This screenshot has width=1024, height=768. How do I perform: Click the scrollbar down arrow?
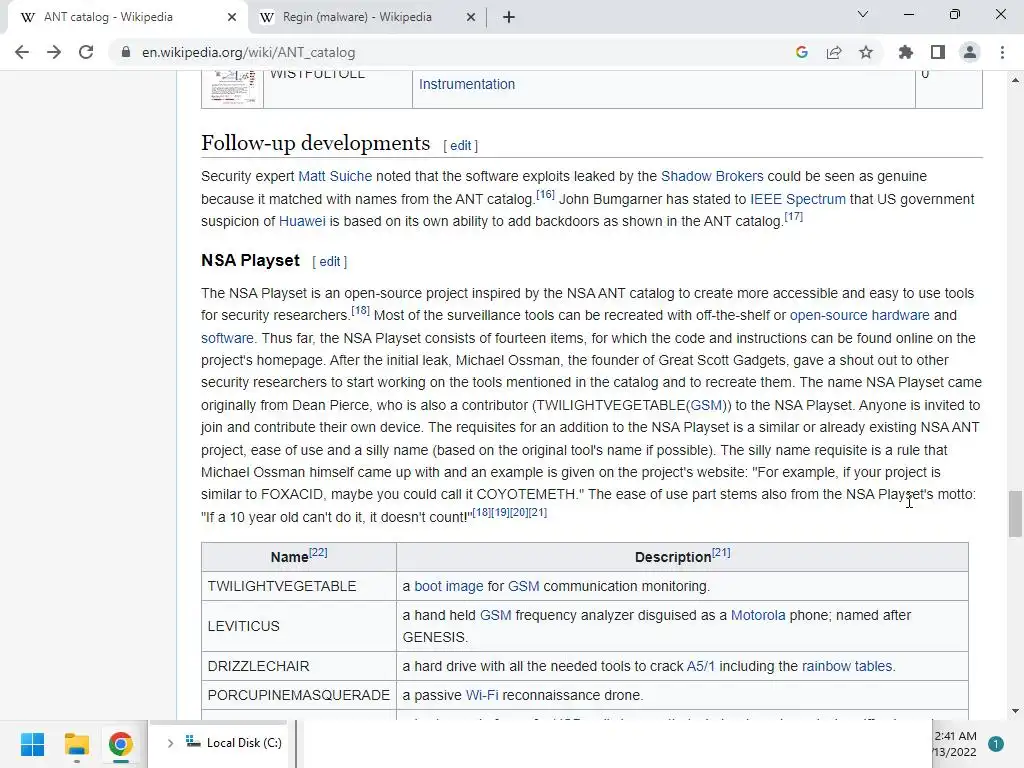[1015, 711]
